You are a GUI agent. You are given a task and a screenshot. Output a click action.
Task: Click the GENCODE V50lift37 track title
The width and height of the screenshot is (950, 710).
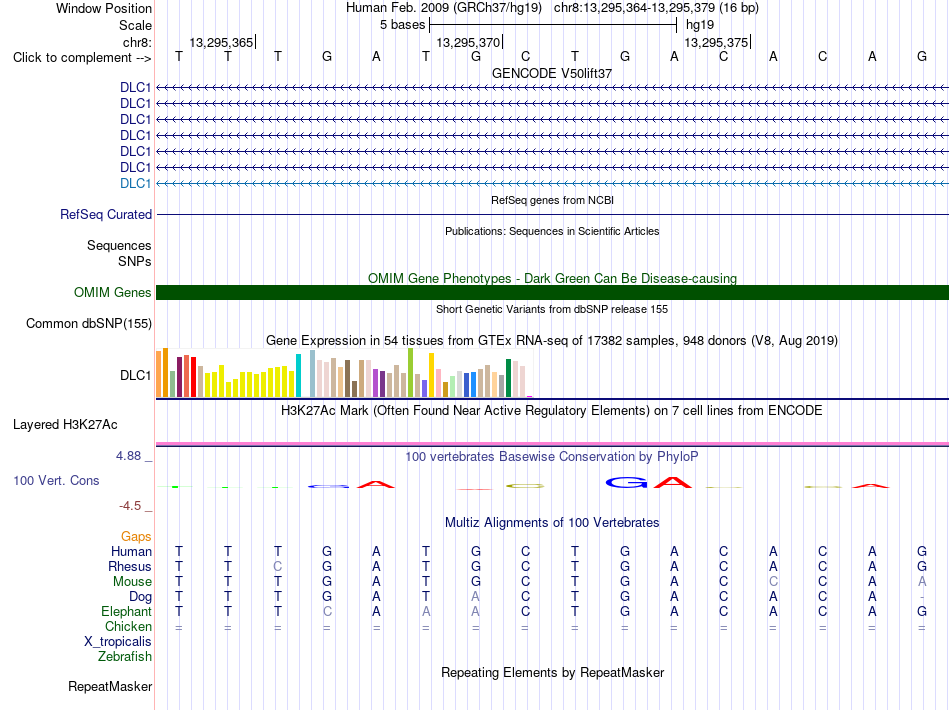[x=552, y=73]
